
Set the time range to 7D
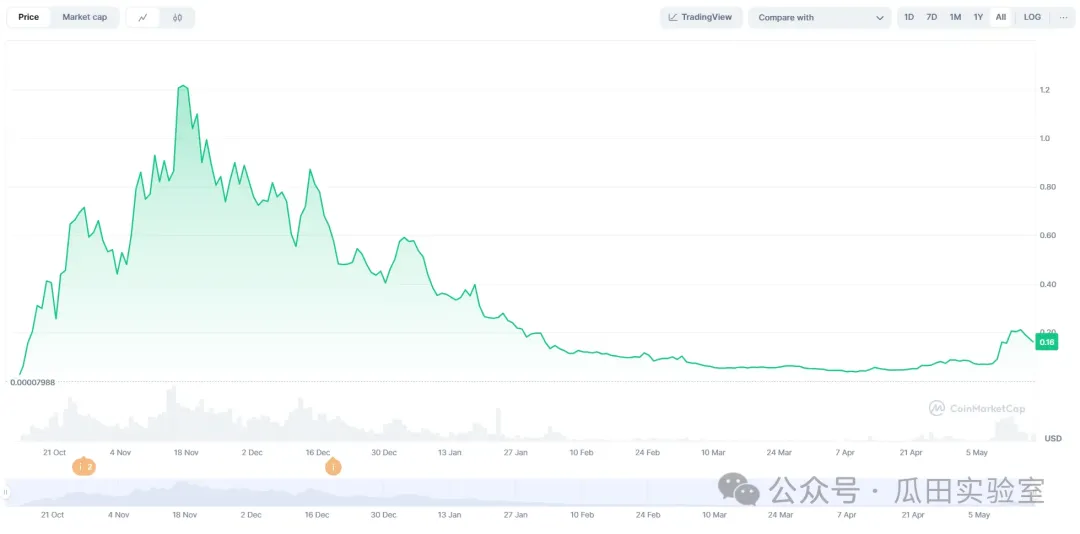point(932,17)
